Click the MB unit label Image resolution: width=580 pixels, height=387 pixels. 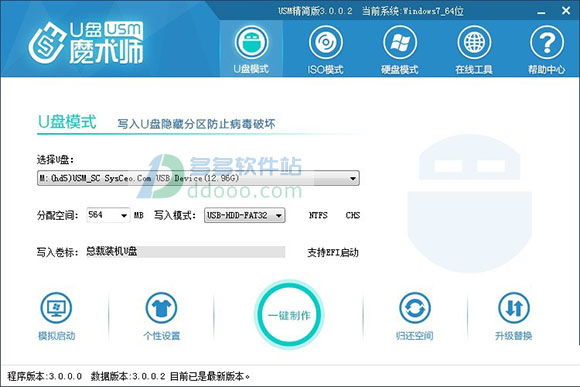click(x=139, y=215)
